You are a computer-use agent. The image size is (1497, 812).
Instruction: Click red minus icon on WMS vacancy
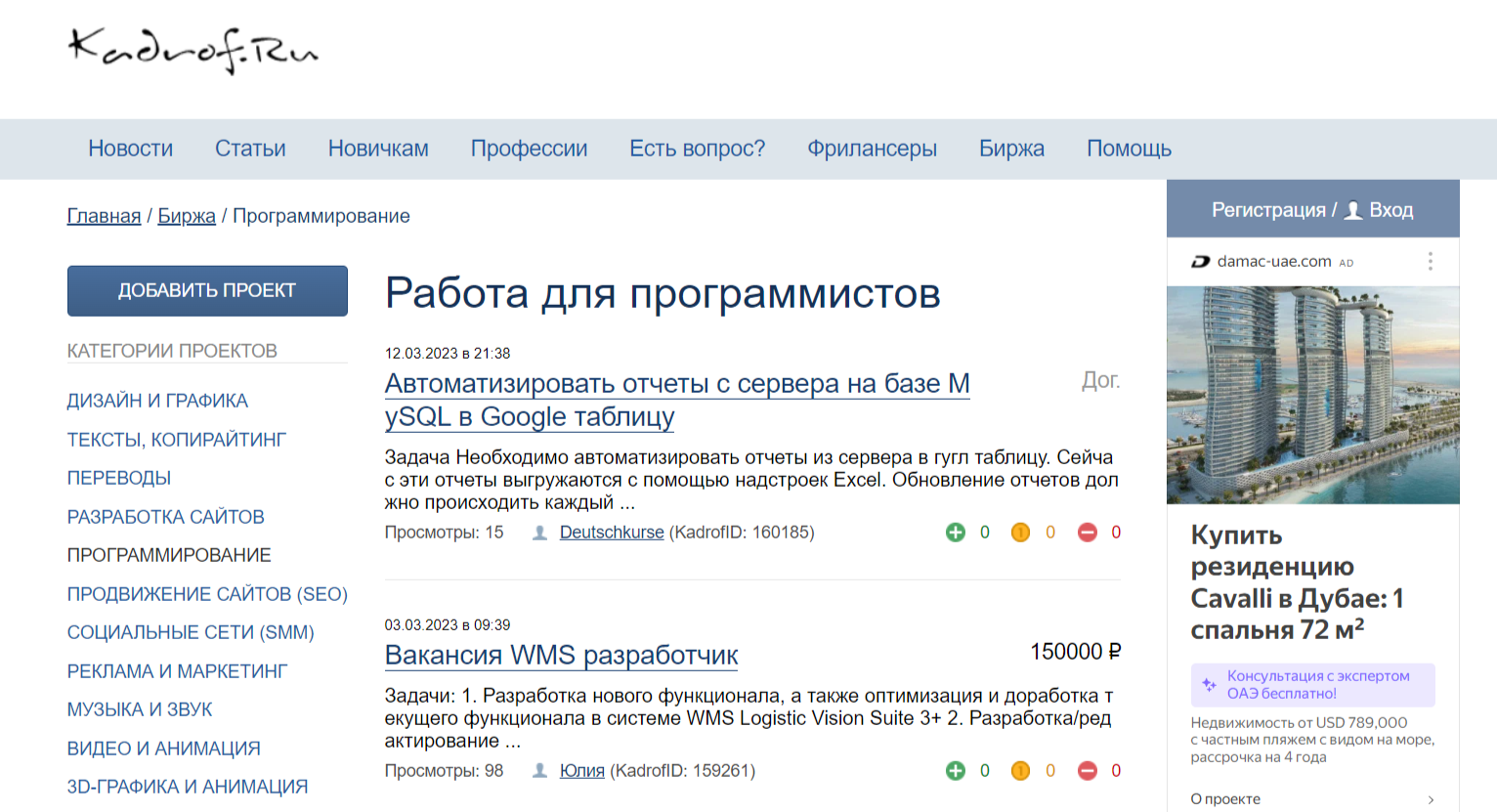pos(1087,771)
